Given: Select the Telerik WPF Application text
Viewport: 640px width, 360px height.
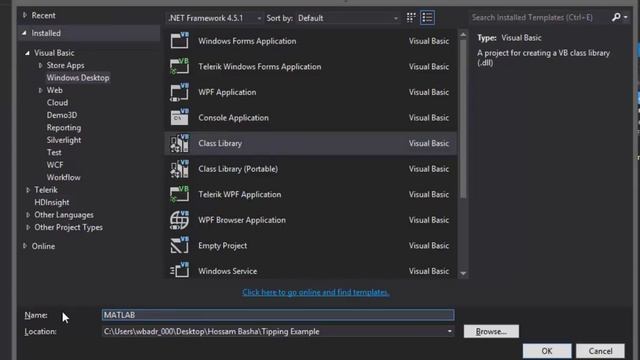Looking at the screenshot, I should click(240, 194).
